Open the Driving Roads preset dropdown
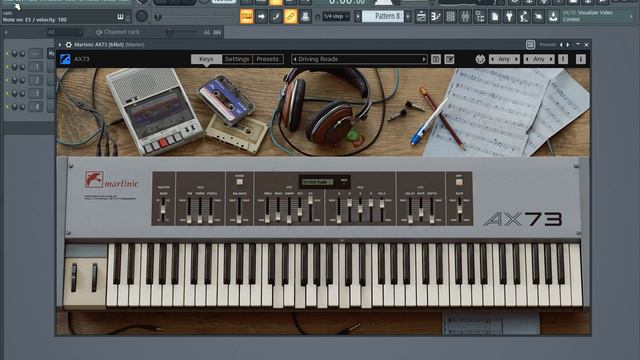The height and width of the screenshot is (360, 640). [359, 59]
